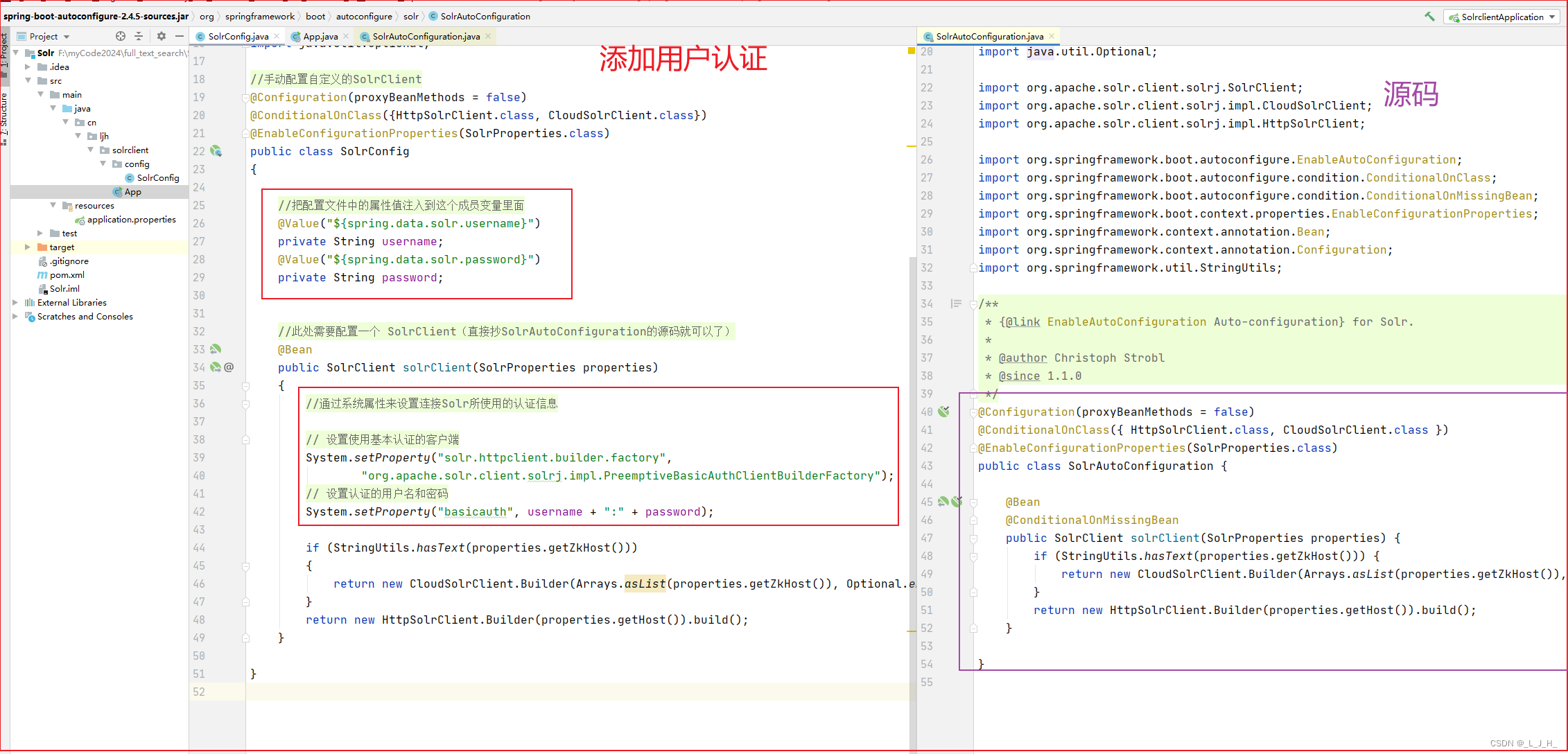
Task: Fold solrClient method at right-pane line 47
Action: click(x=973, y=538)
